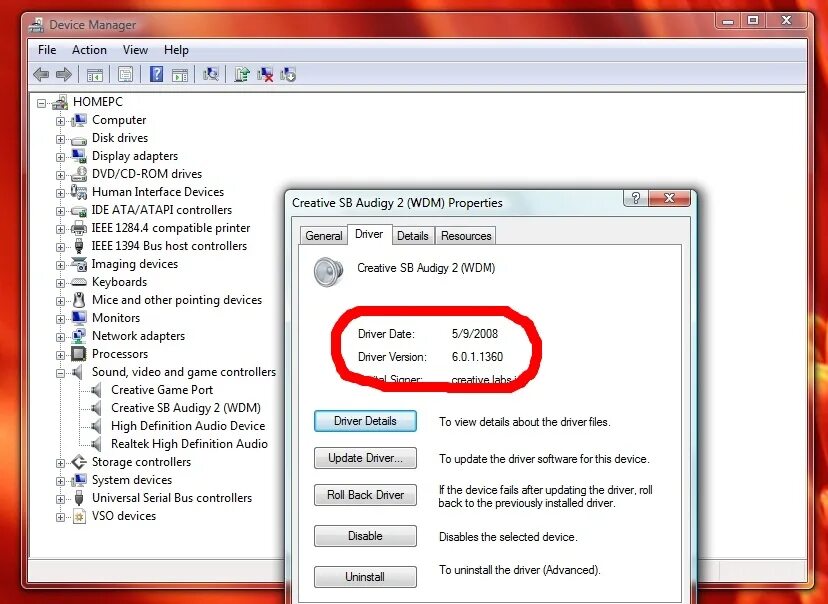Open the View menu
828x604 pixels.
(135, 50)
